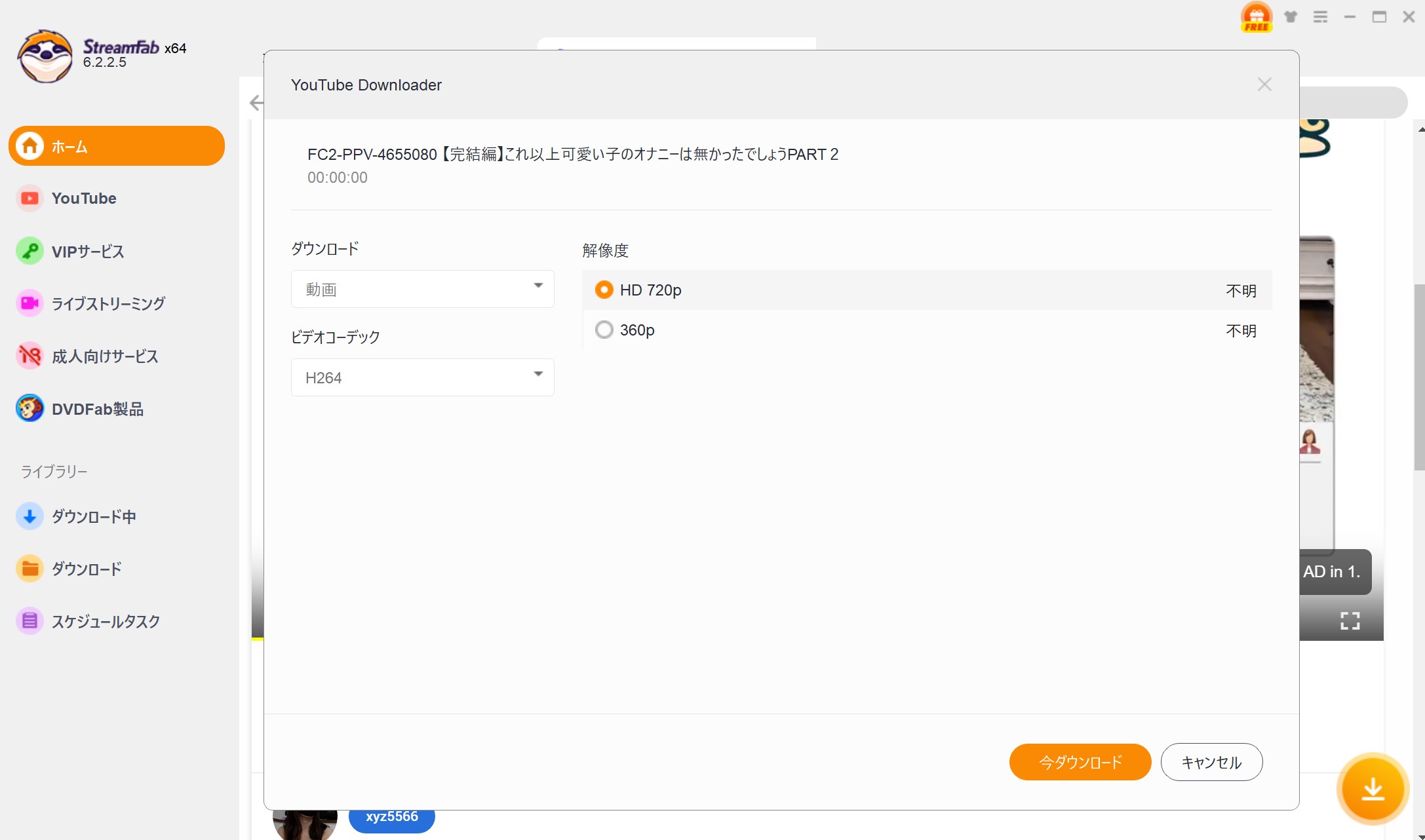Click the キャンセル button
Screen dimensions: 1425x840
click(x=1211, y=762)
